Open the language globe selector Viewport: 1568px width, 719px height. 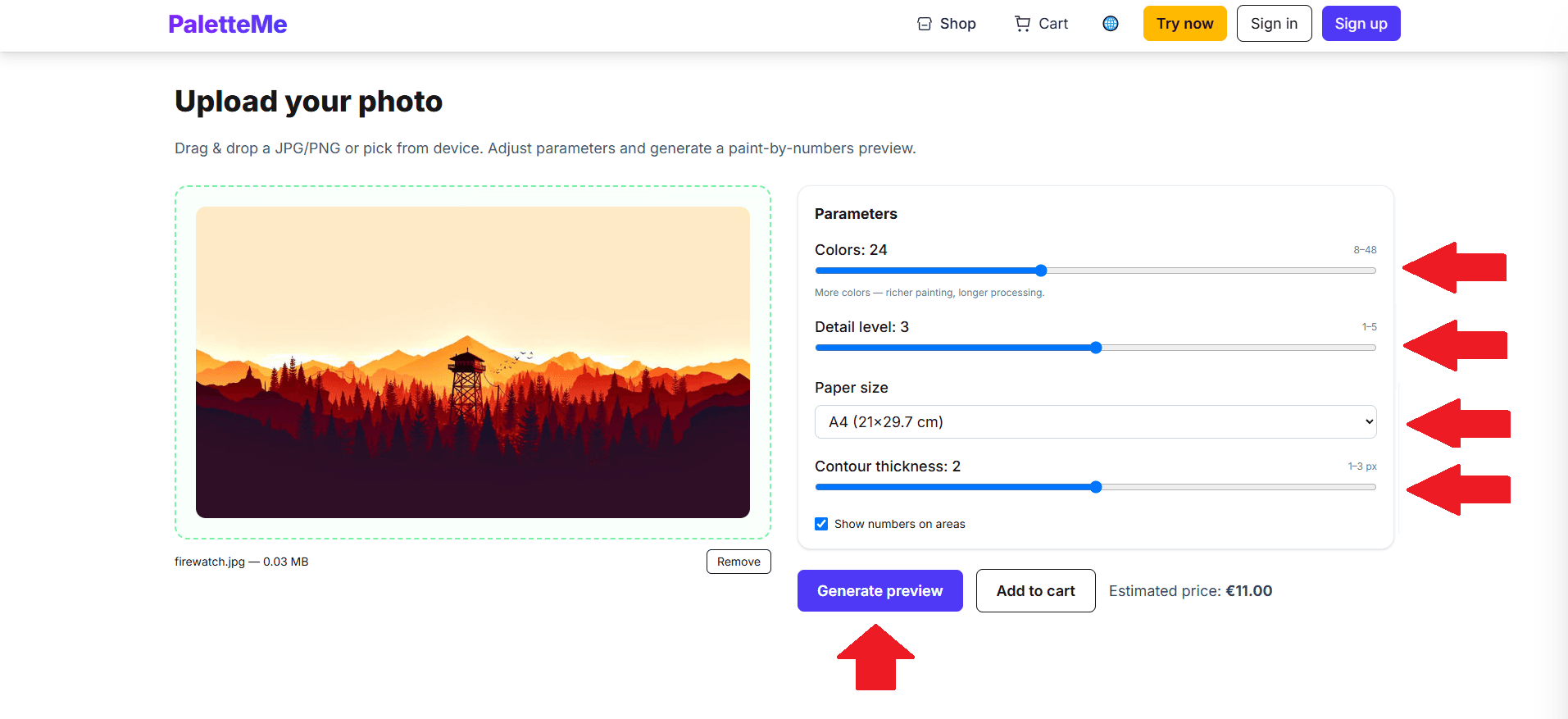[x=1111, y=24]
